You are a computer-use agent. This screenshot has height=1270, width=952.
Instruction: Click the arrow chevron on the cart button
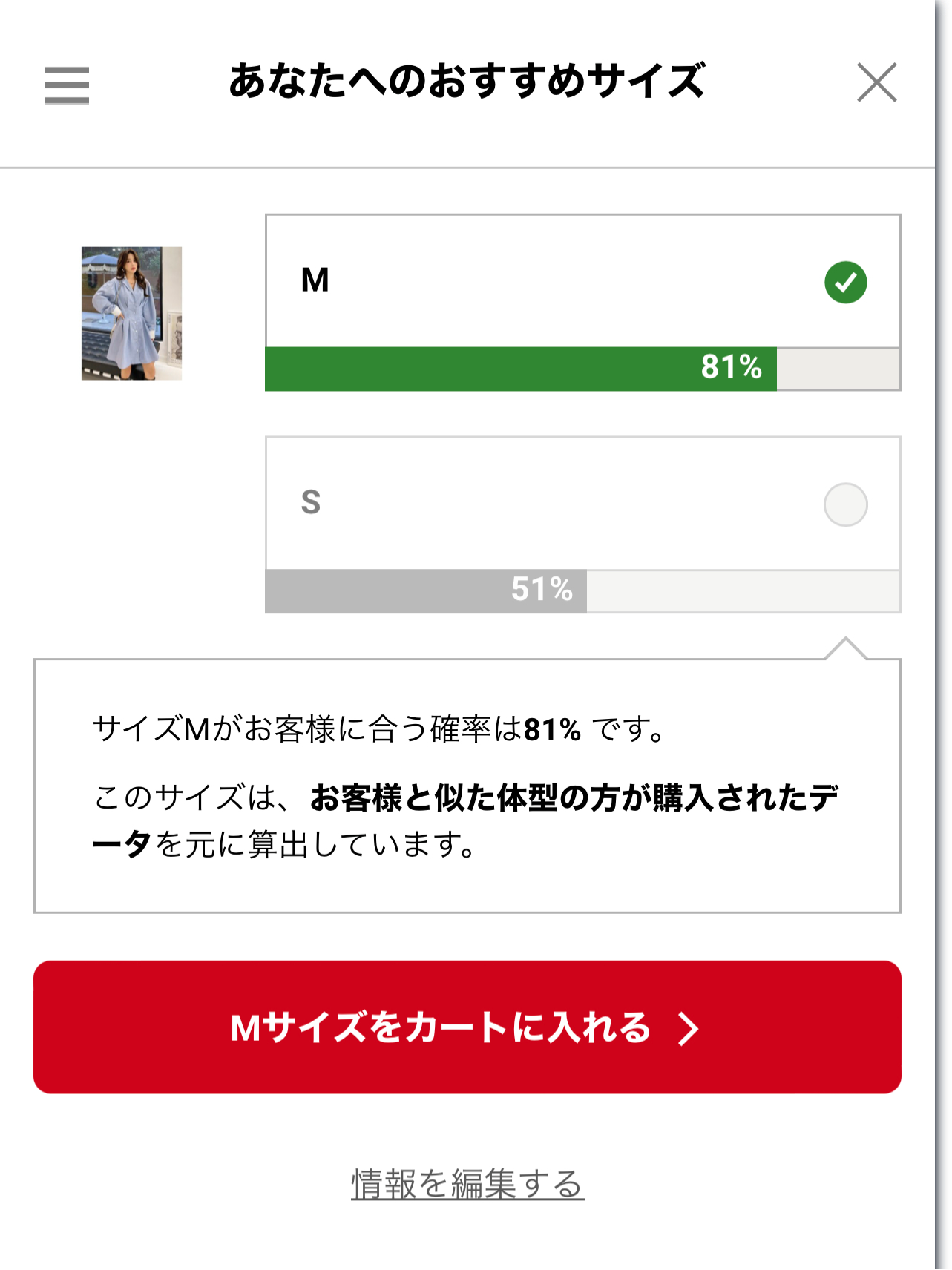(x=689, y=1029)
